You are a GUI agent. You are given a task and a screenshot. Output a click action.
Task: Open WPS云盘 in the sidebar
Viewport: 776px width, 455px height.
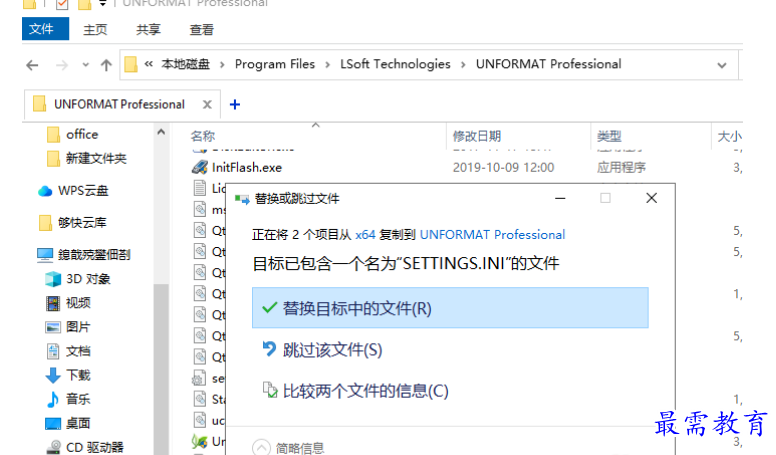coord(73,191)
